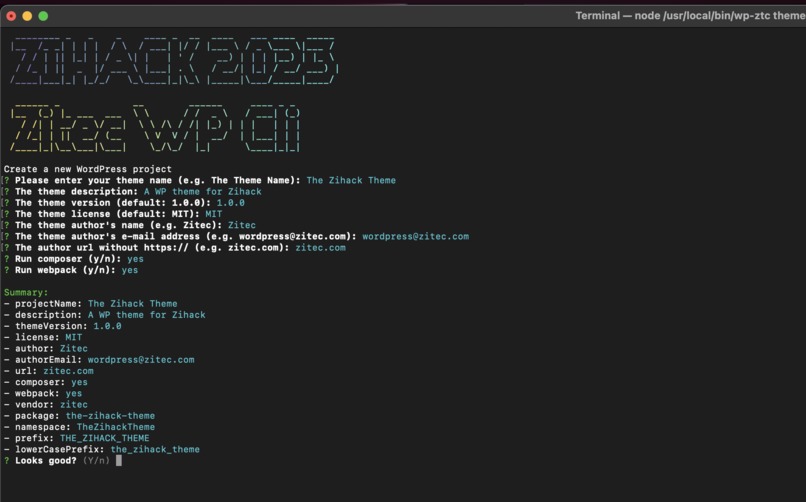Click the 'Looks good?' prompt text
This screenshot has width=806, height=502.
(46, 461)
